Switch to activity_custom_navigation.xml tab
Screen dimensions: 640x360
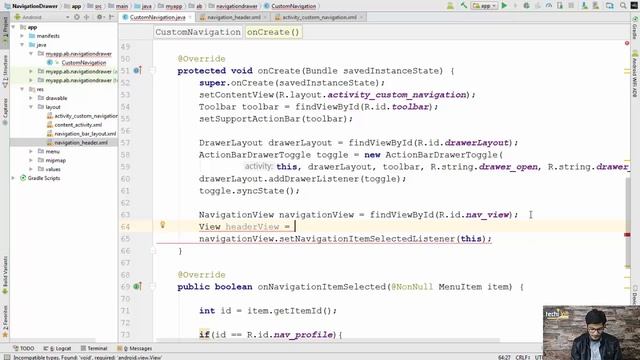[x=319, y=17]
